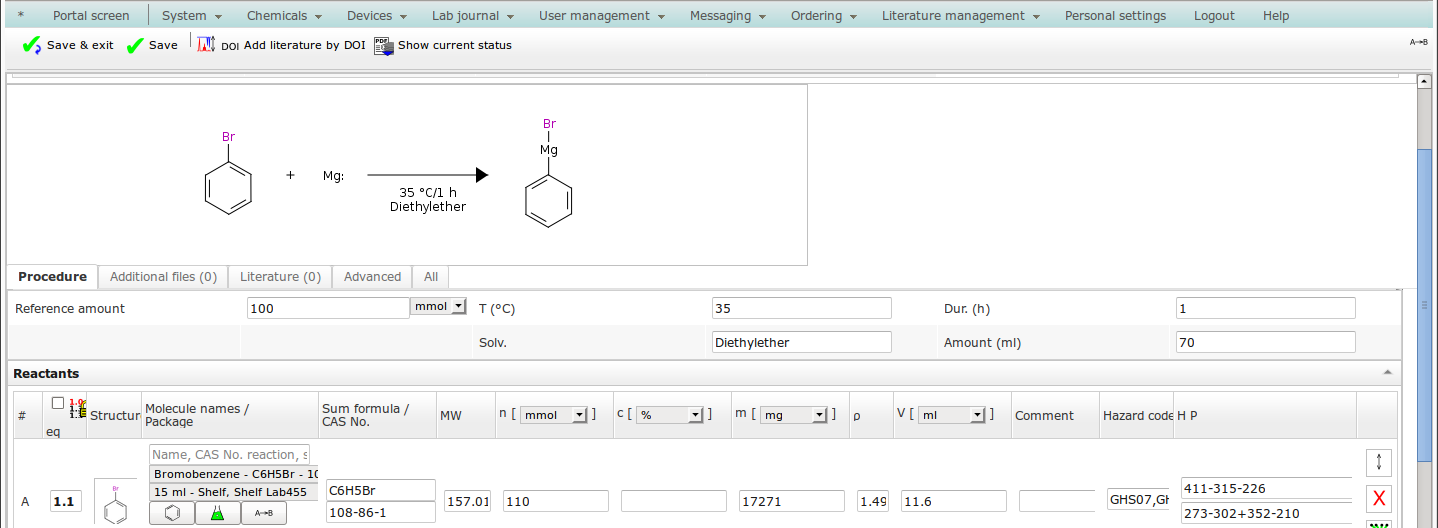Click the T (°C) field showing 35

tap(801, 308)
